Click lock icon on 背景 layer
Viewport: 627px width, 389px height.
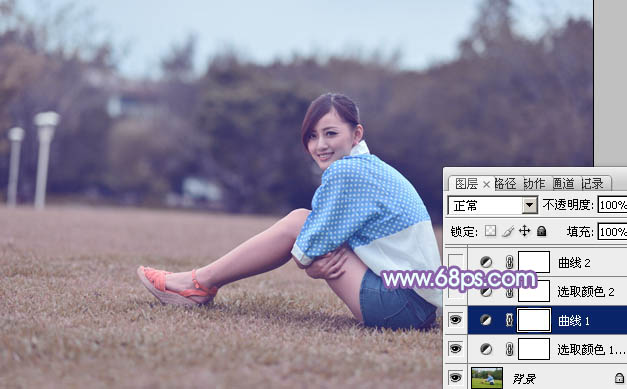(619, 378)
